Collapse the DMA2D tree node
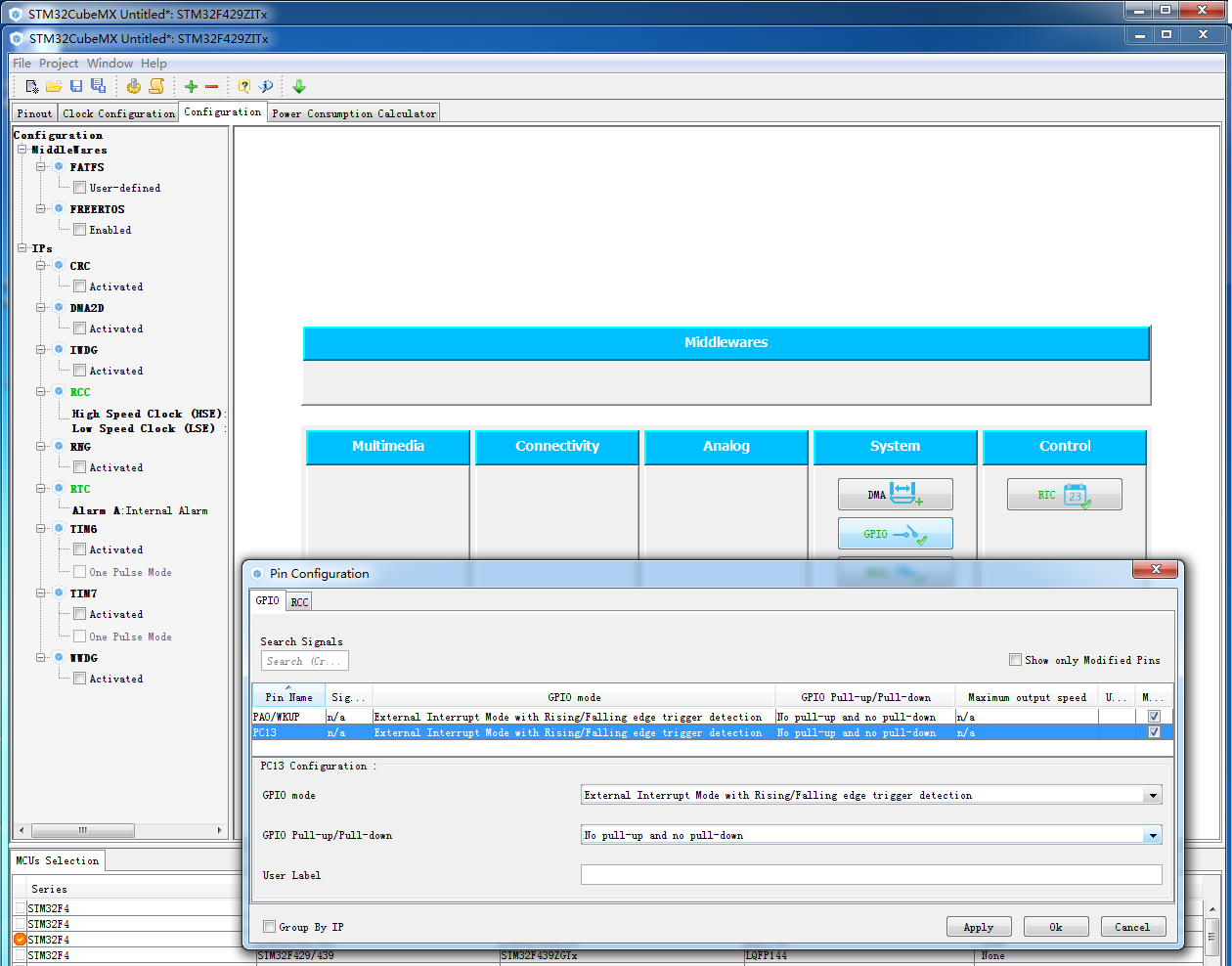The image size is (1232, 966). coord(41,308)
